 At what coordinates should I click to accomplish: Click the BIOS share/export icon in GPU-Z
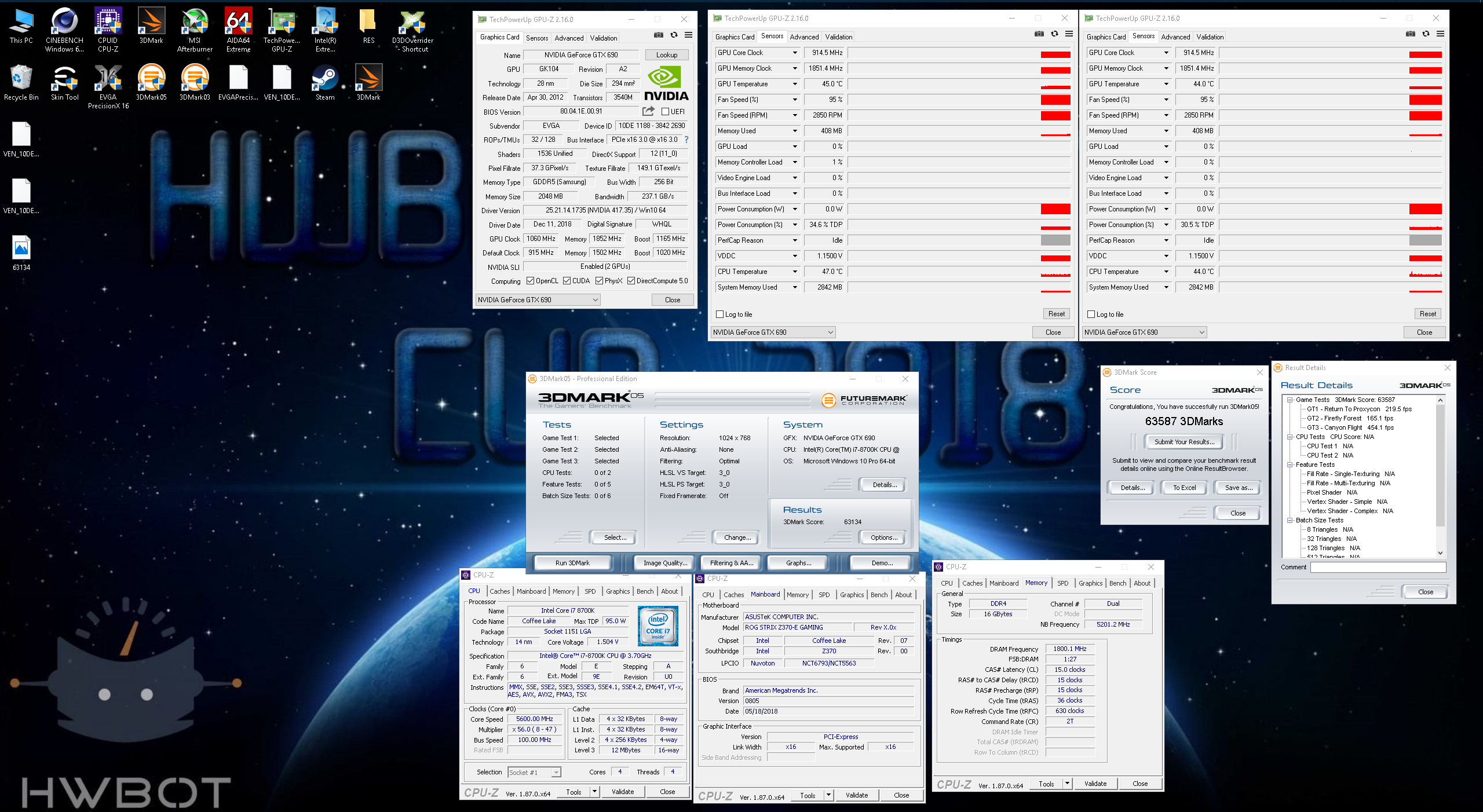(648, 111)
